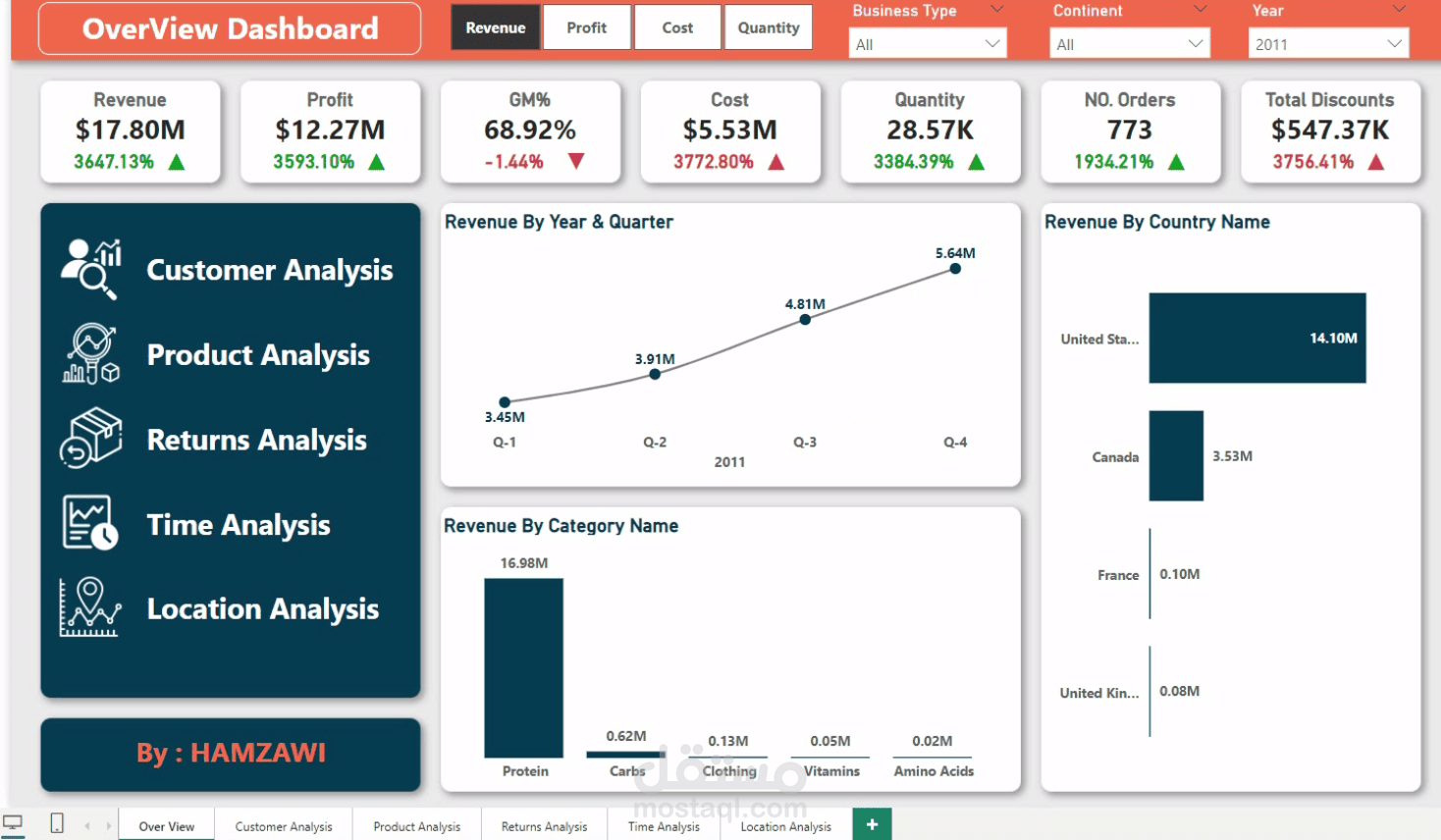Click the red Total Discounts up-arrow indicator
Viewport: 1441px width, 840px height.
point(1376,162)
